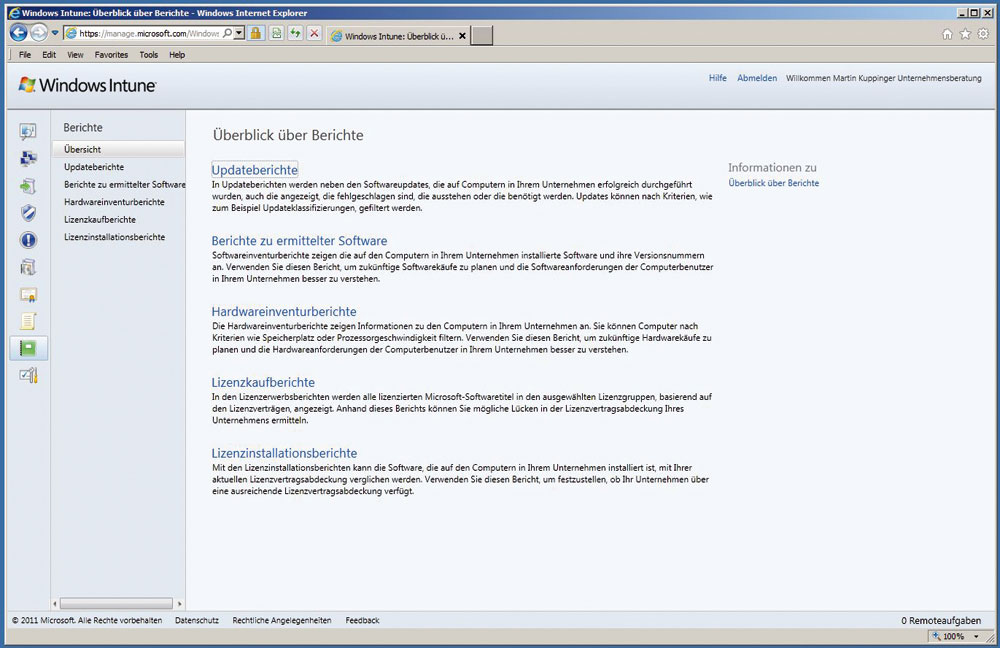Open the Alerts exclamation mark icon
Screen dimensions: 1000x648
tap(28, 240)
